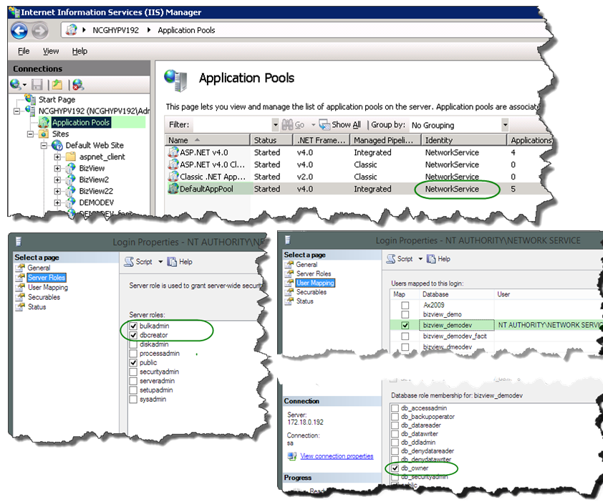Click the greyed Forward arrow in IIS Manager
The height and width of the screenshot is (501, 603).
40,31
